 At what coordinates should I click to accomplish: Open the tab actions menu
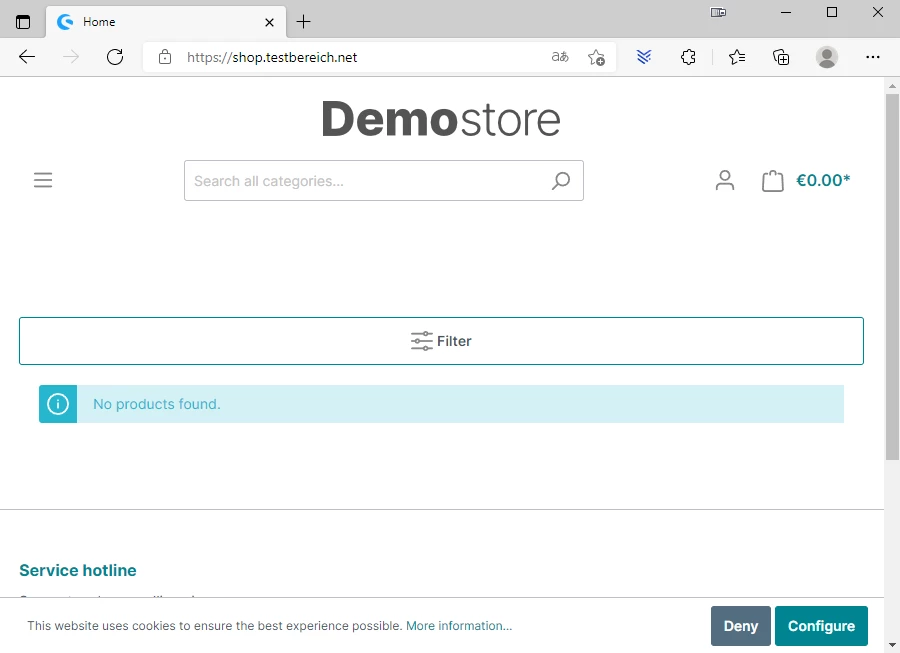pos(23,22)
